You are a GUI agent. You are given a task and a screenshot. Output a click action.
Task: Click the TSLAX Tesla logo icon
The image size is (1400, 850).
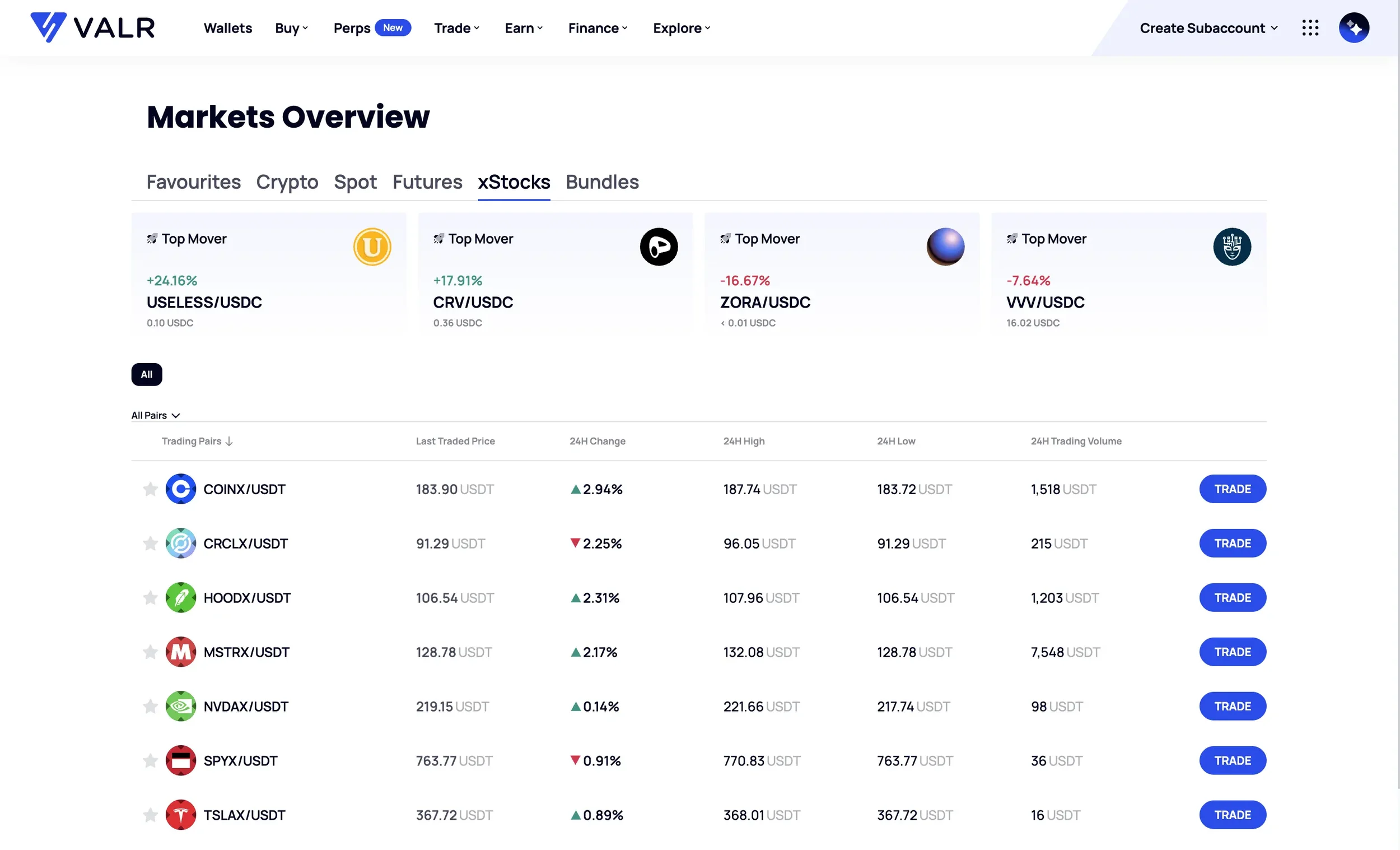coord(181,815)
